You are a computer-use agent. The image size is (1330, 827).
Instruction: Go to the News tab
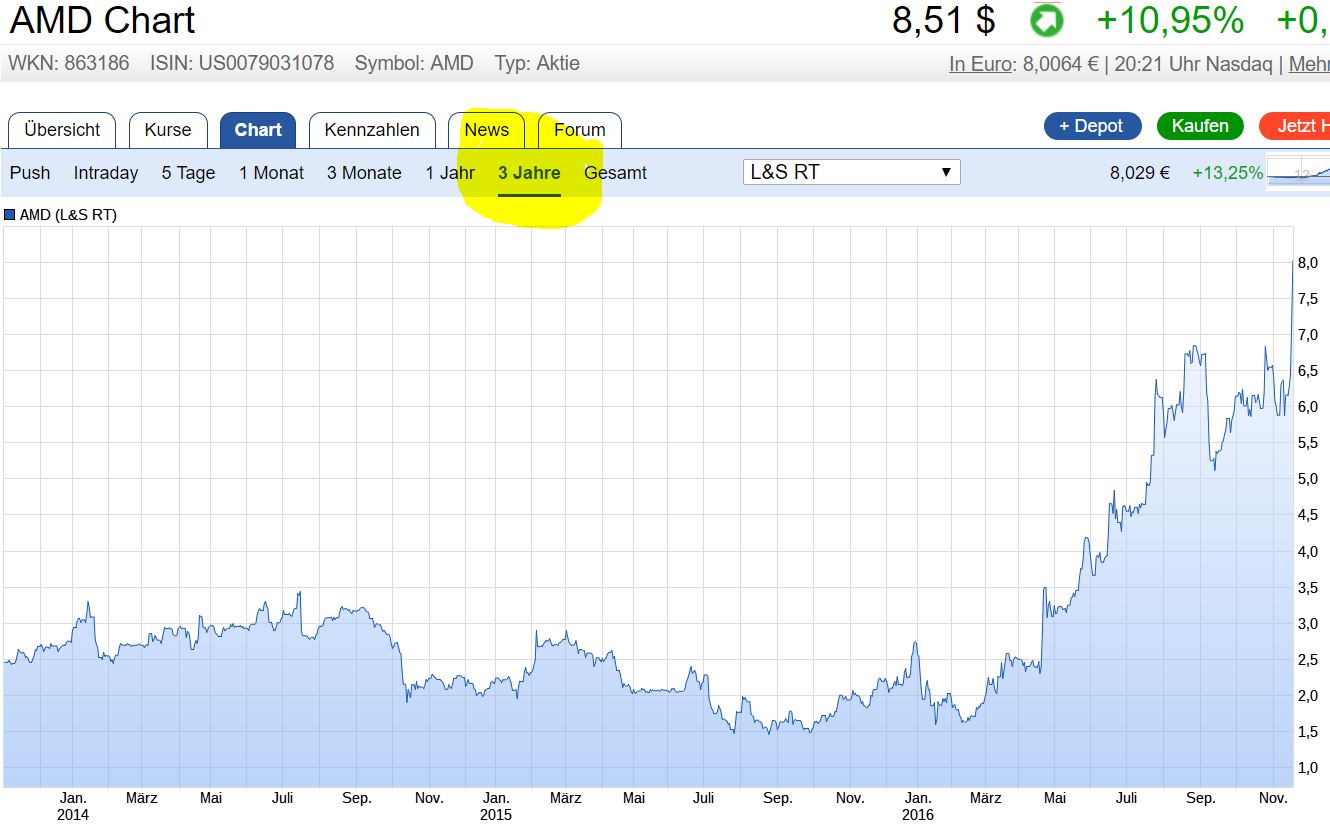click(487, 130)
